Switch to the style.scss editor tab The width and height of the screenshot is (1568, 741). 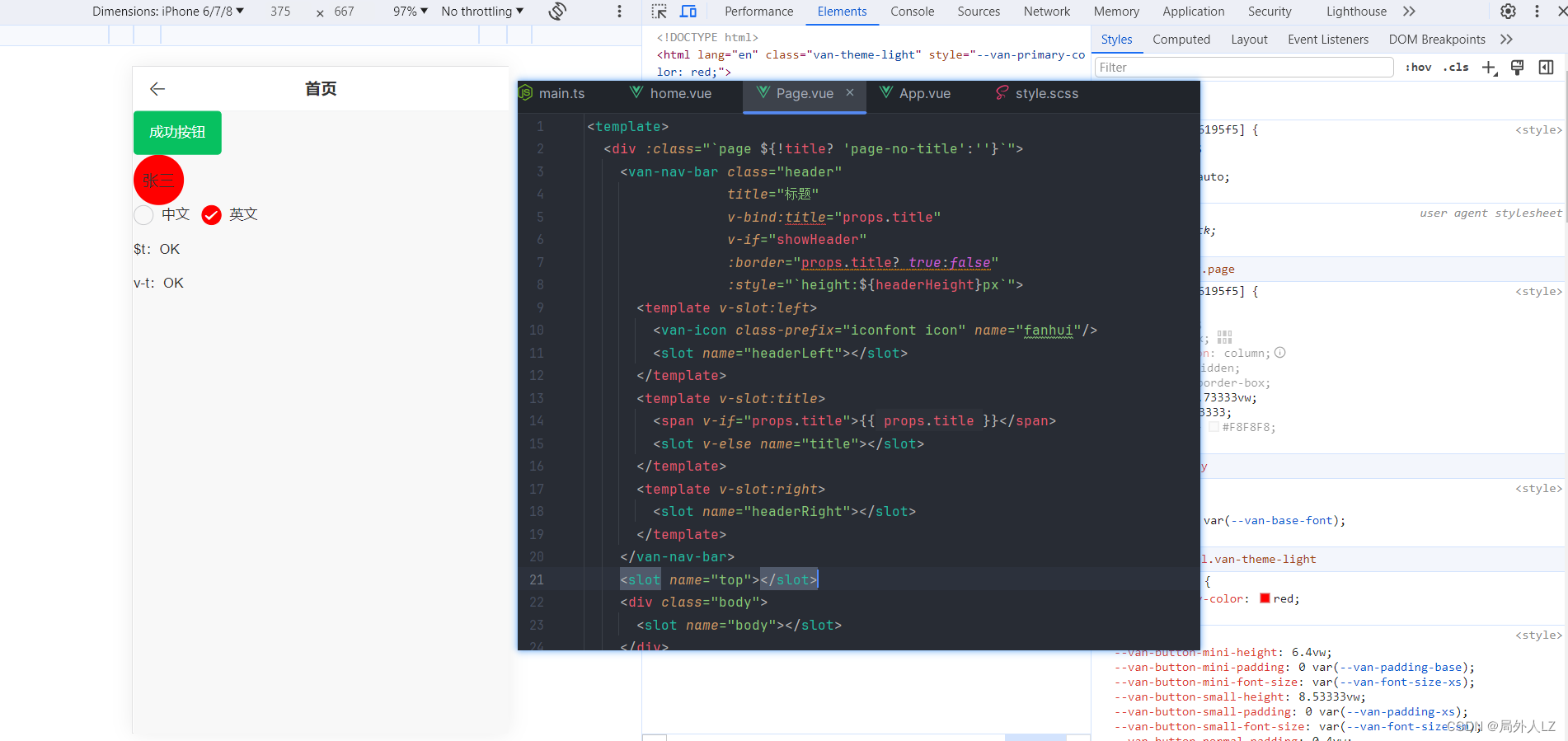(1037, 93)
